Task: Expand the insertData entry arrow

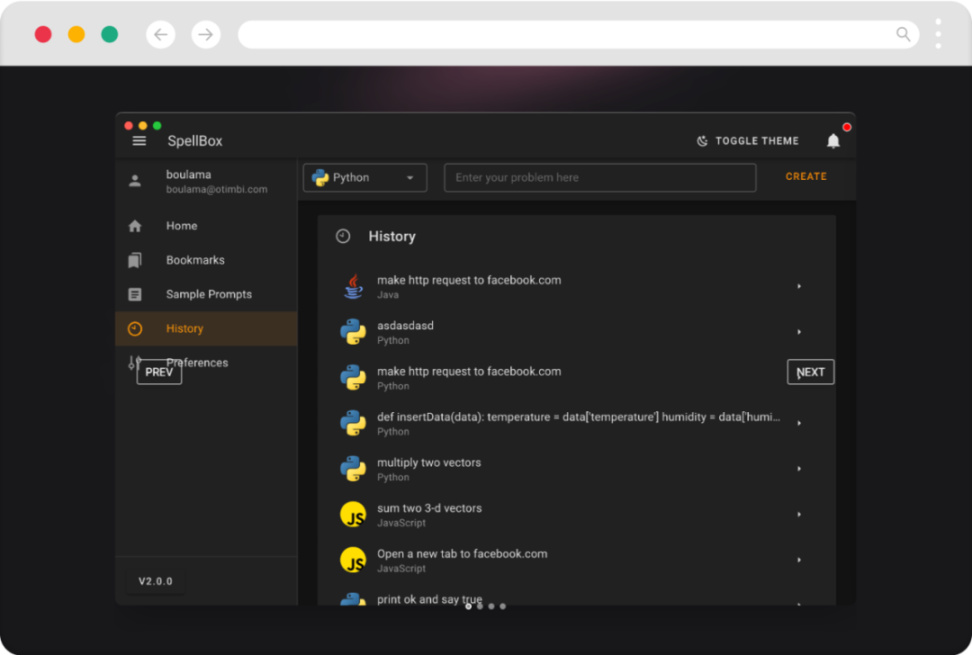Action: 799,423
